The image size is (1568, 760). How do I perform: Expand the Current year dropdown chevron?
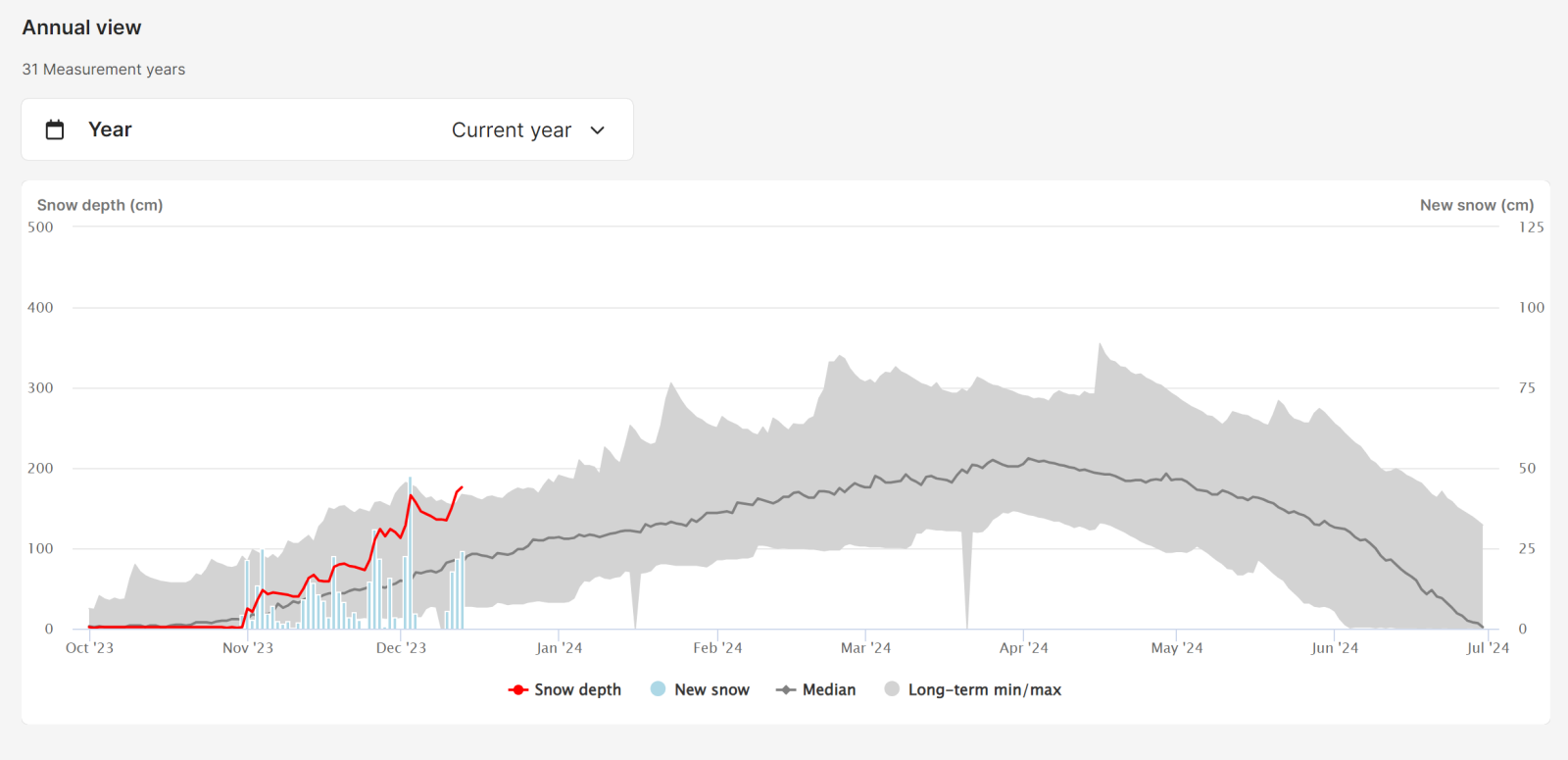(598, 130)
